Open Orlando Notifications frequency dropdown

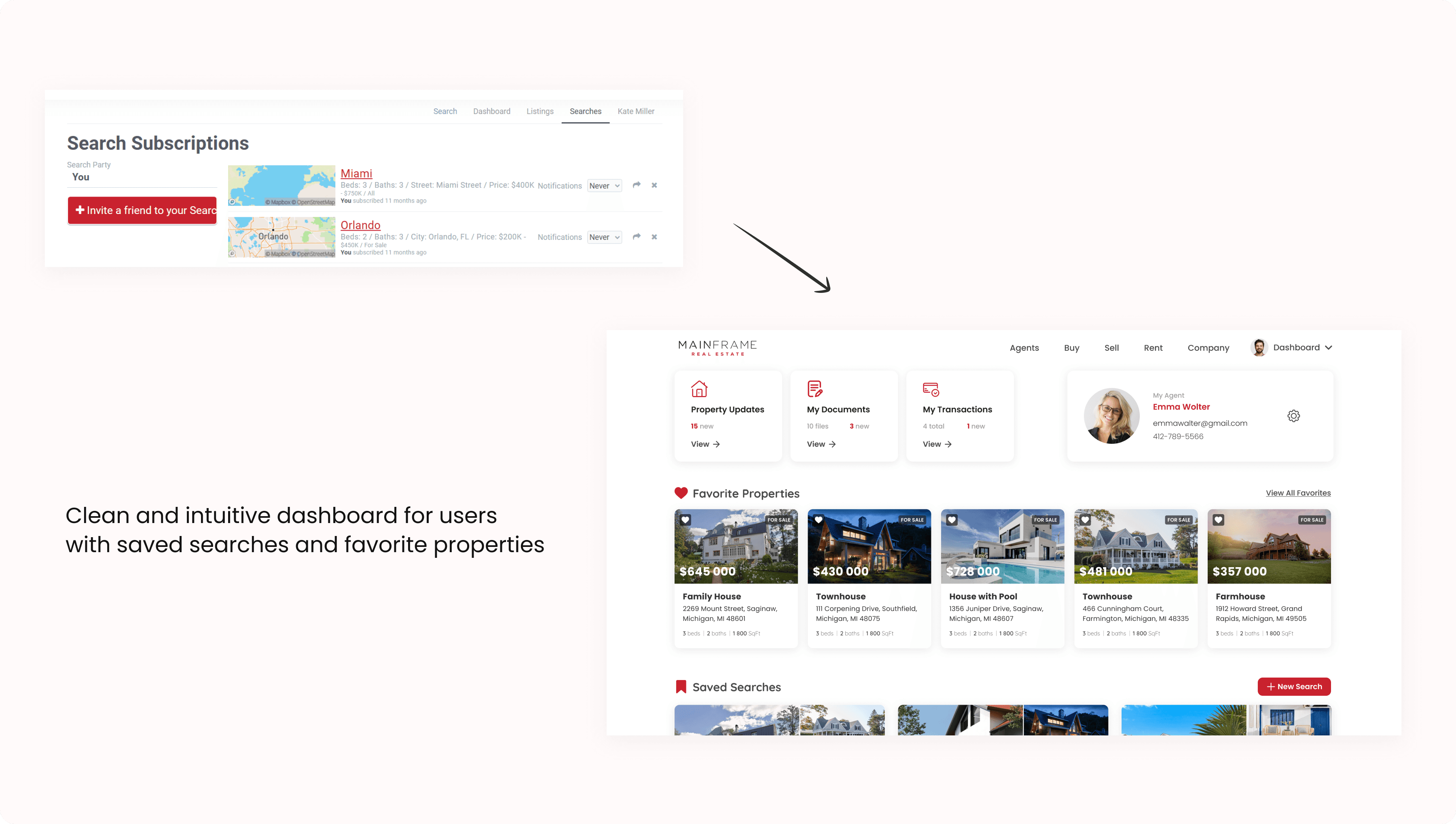coord(604,237)
